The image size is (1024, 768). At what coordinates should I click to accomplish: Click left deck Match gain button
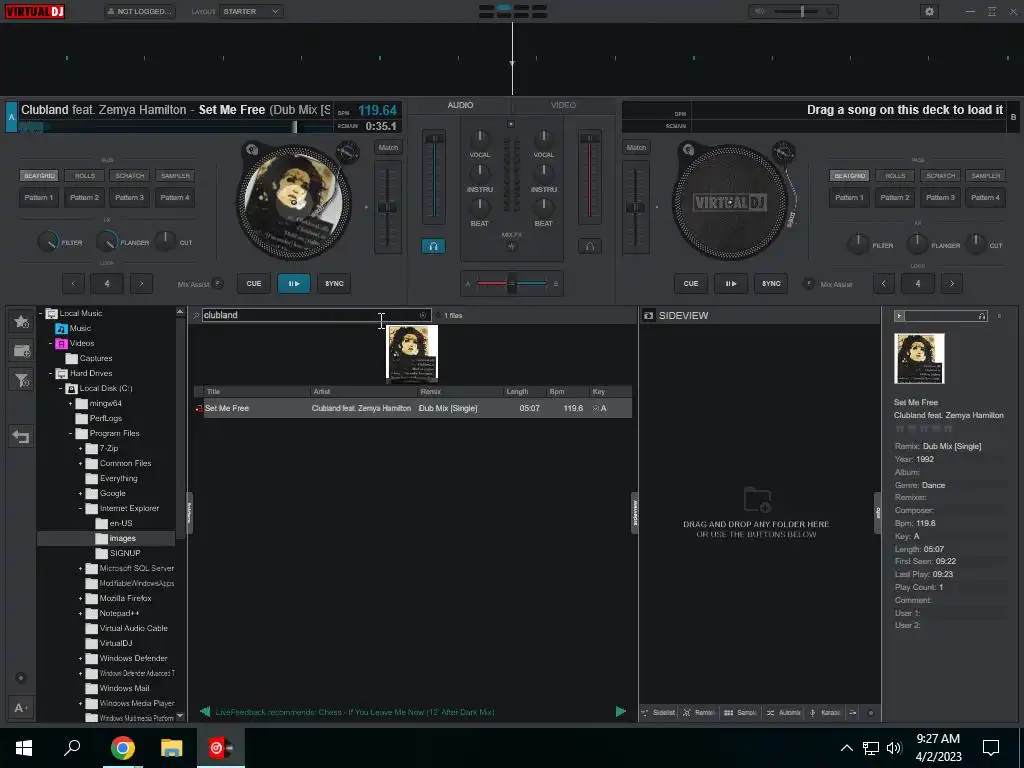pos(388,148)
